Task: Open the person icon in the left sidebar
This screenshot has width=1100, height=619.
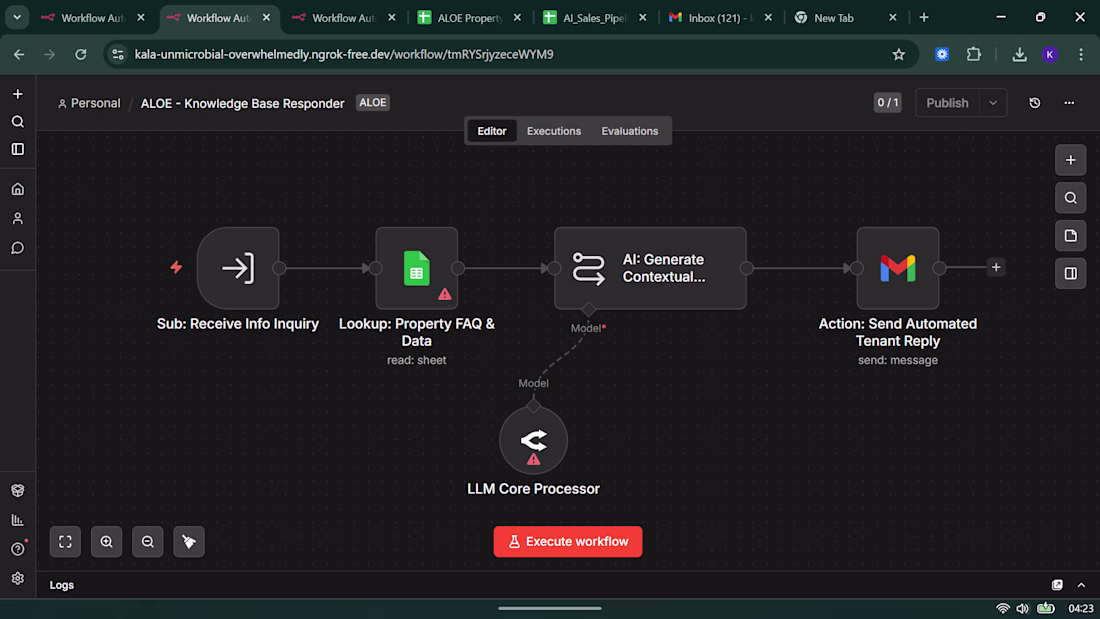Action: click(18, 218)
